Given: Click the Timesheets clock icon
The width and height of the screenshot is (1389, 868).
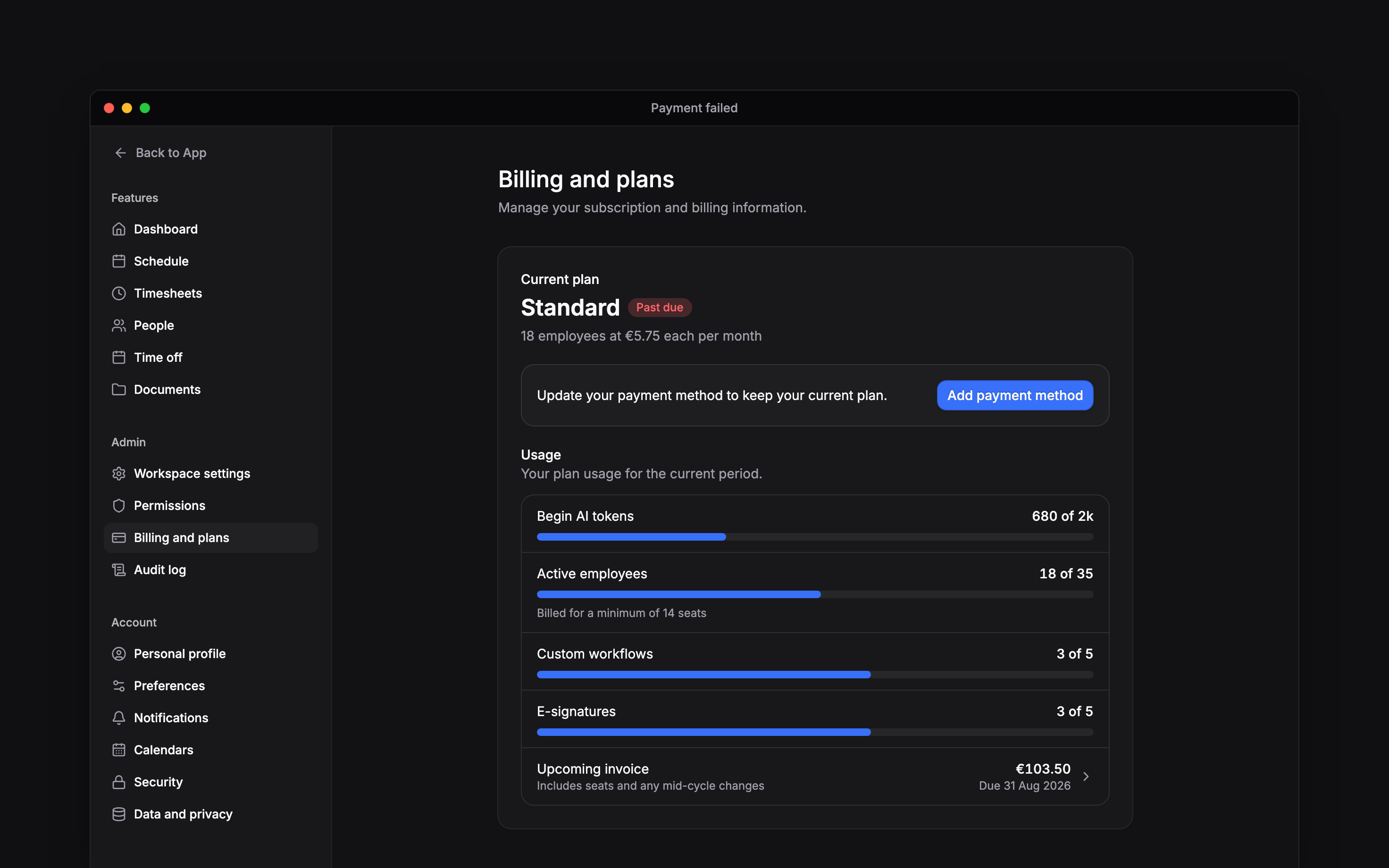Looking at the screenshot, I should (119, 293).
